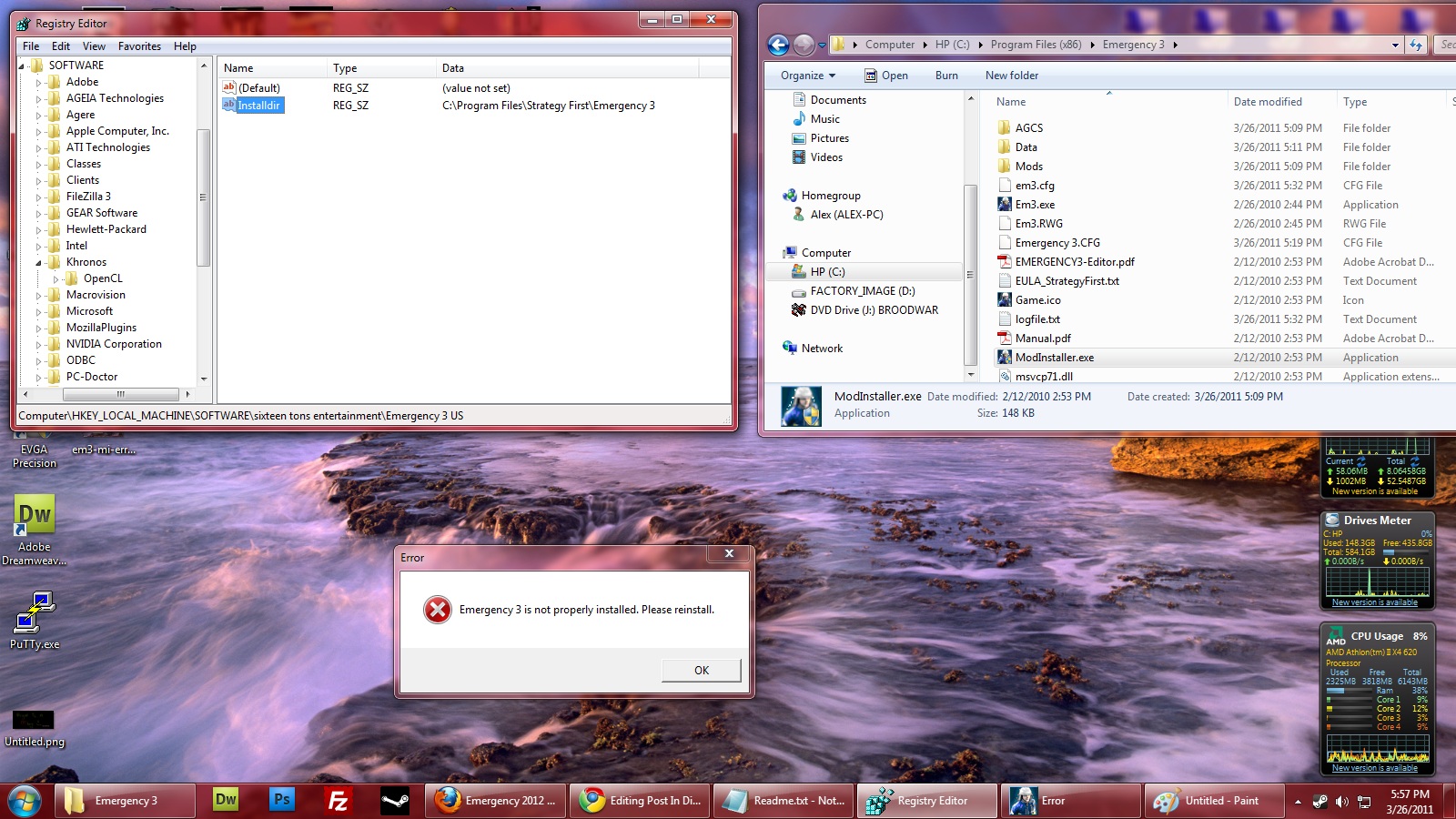Switch to Untitled - Paint taskbar button
Screen dimensions: 1456x819
coord(1213,800)
